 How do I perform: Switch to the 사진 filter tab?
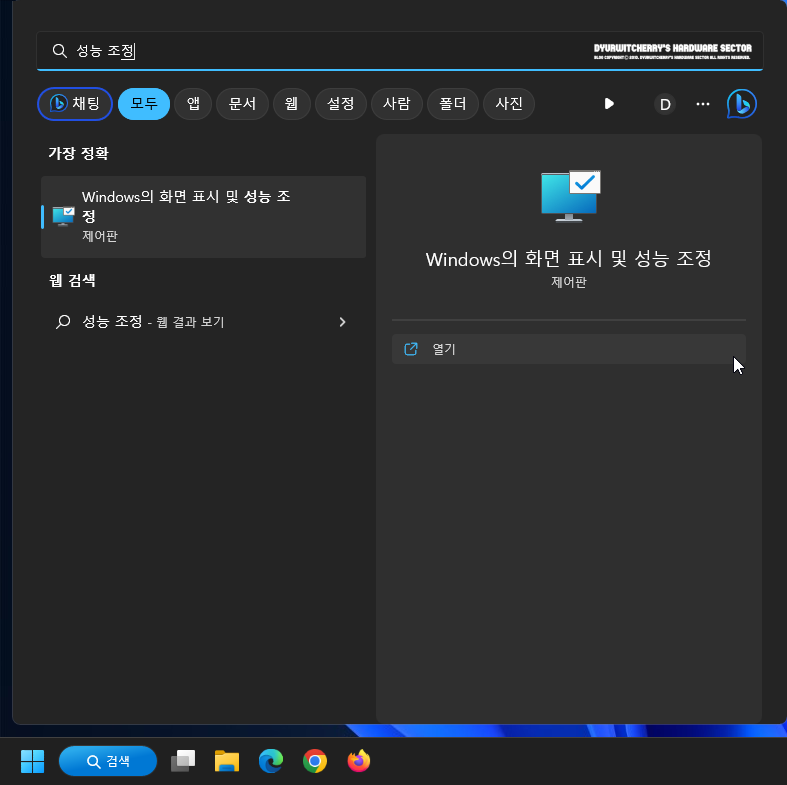(509, 104)
